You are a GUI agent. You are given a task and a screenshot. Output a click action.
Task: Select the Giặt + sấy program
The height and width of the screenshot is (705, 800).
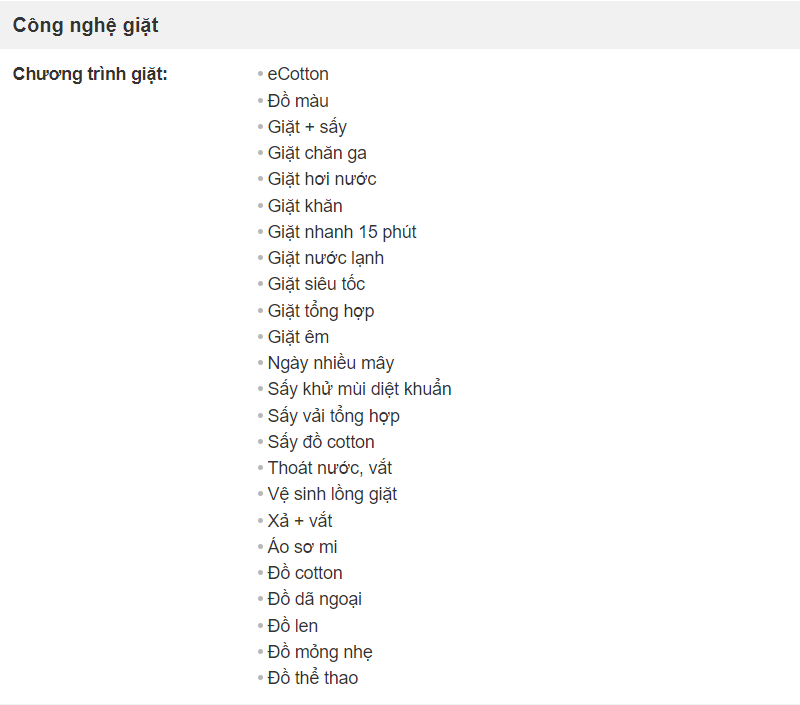click(x=307, y=127)
